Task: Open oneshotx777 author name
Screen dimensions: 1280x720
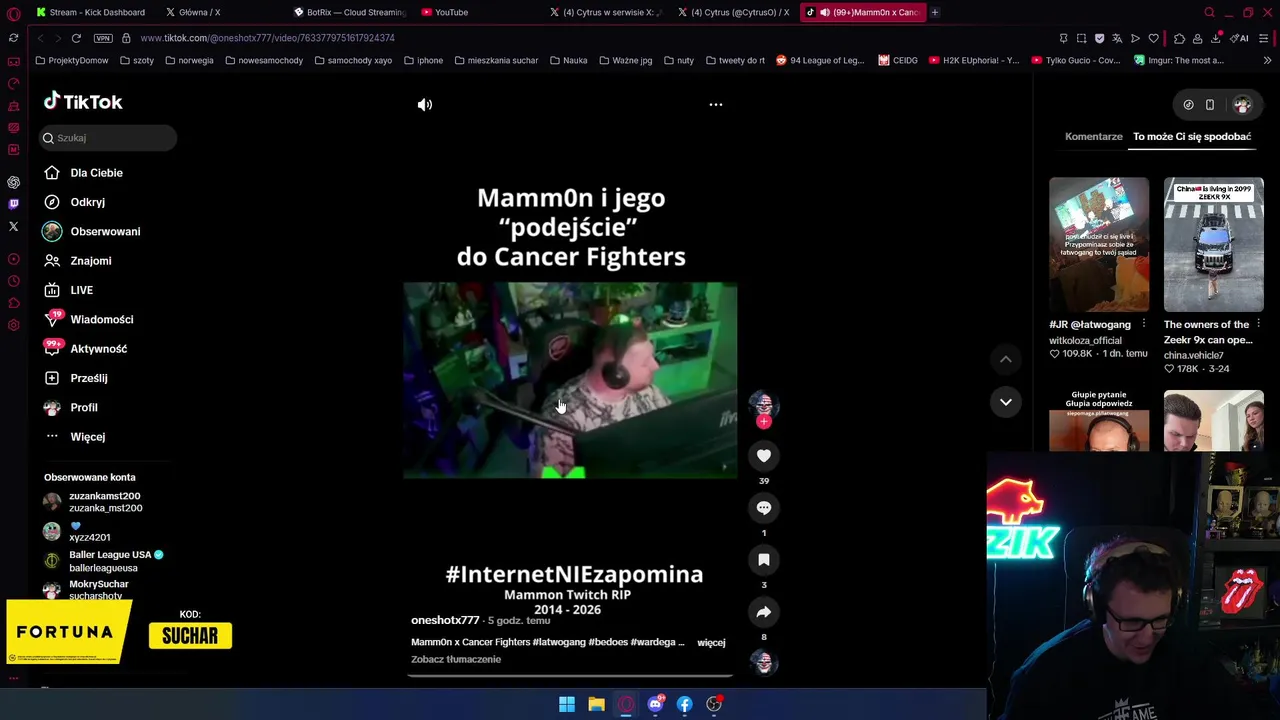Action: [x=445, y=620]
